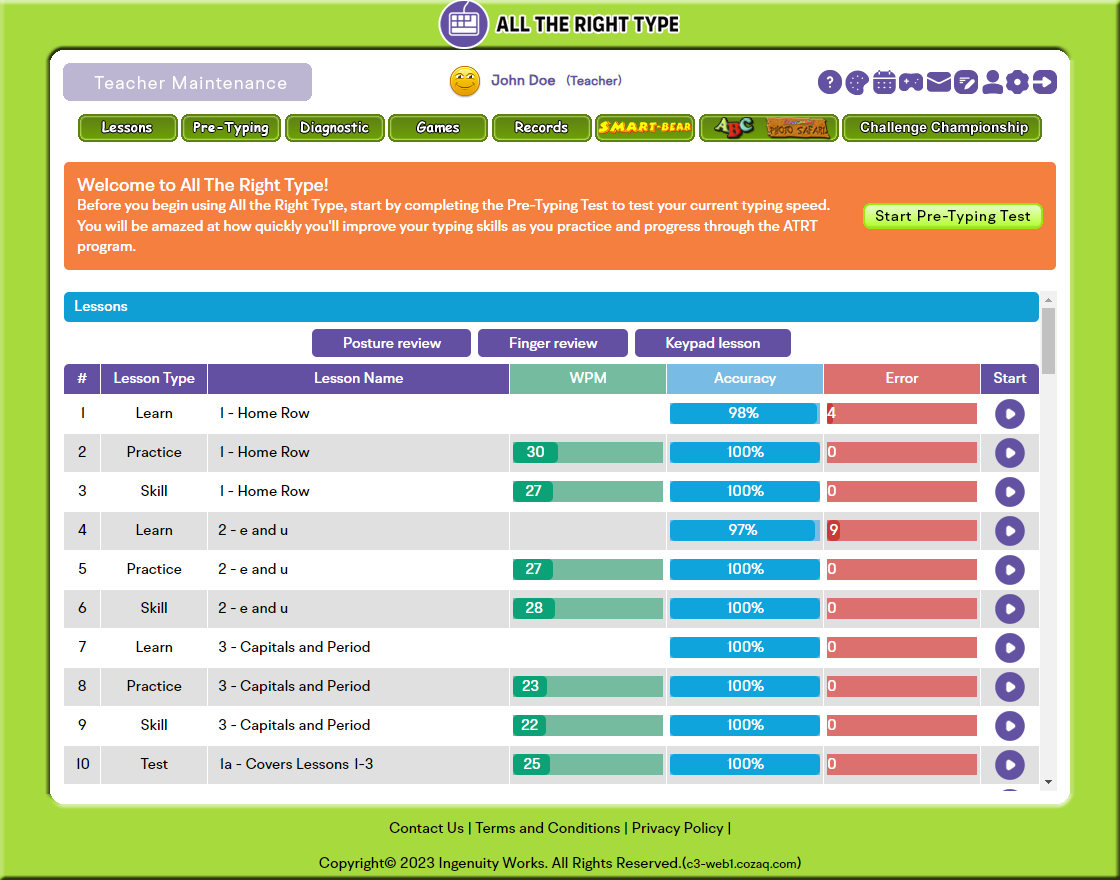
Task: Open the Posture review button
Action: click(x=391, y=343)
